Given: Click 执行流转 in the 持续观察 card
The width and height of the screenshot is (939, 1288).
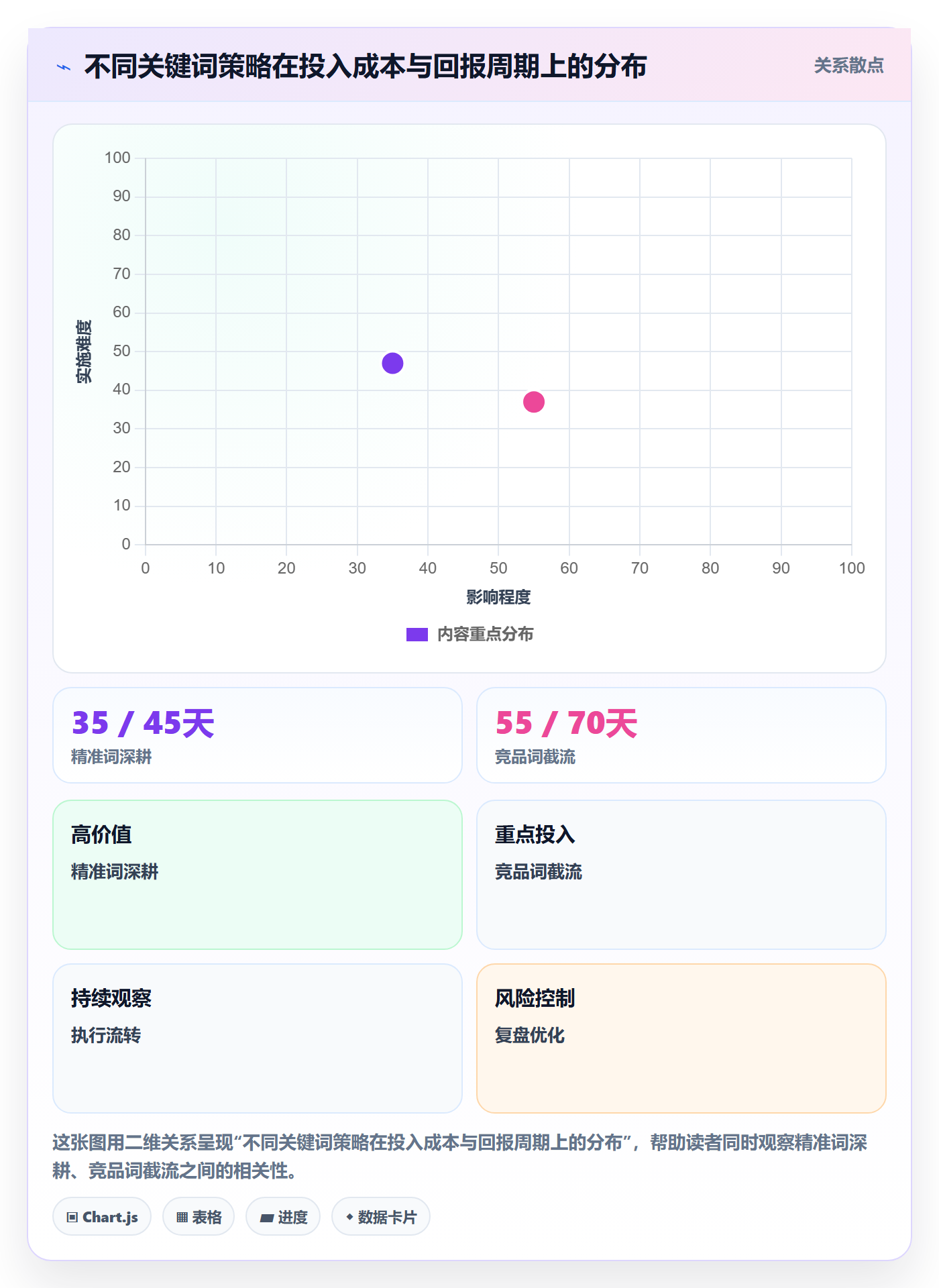Looking at the screenshot, I should 106,1035.
